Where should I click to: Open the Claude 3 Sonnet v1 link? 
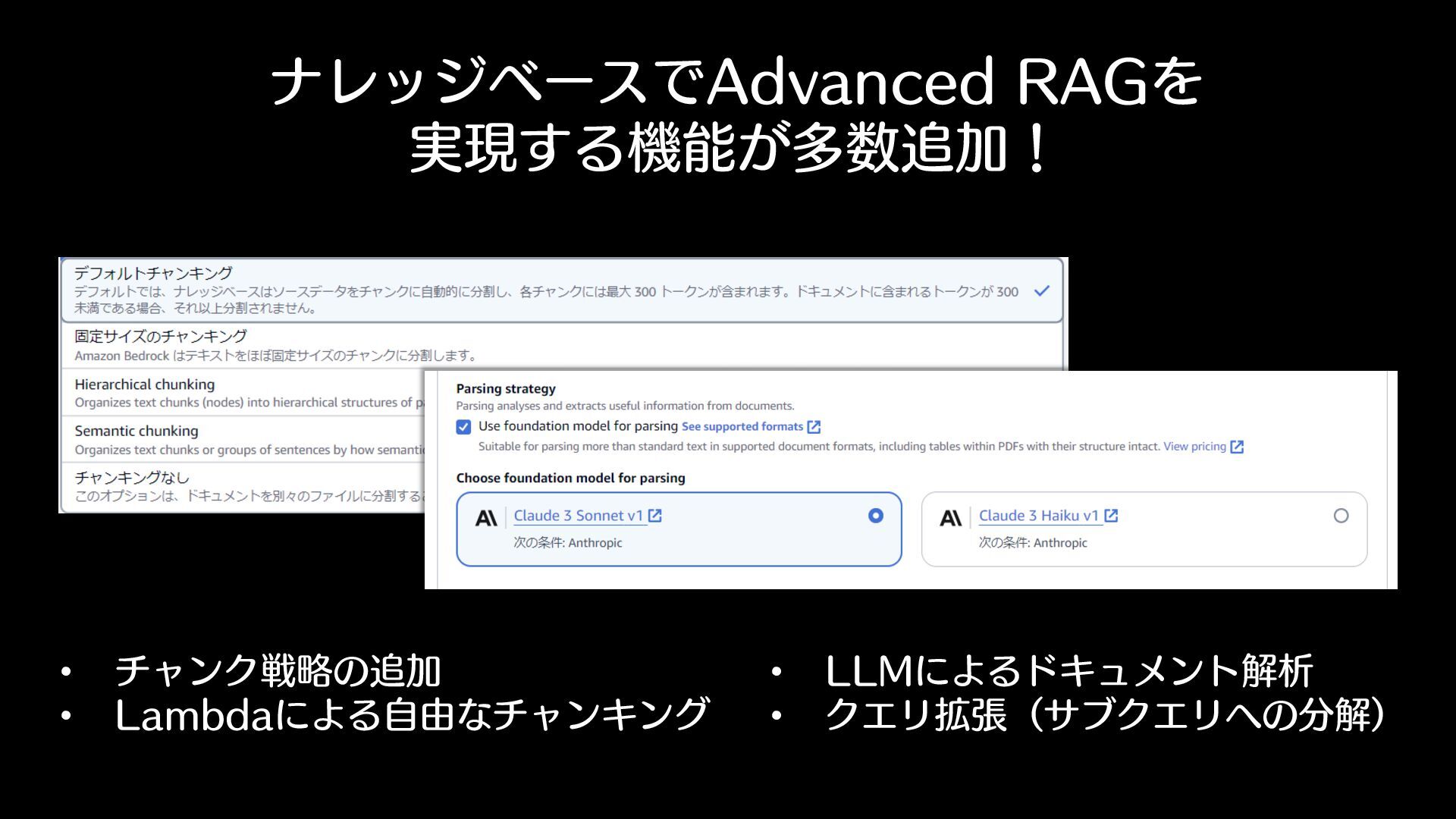coord(578,516)
